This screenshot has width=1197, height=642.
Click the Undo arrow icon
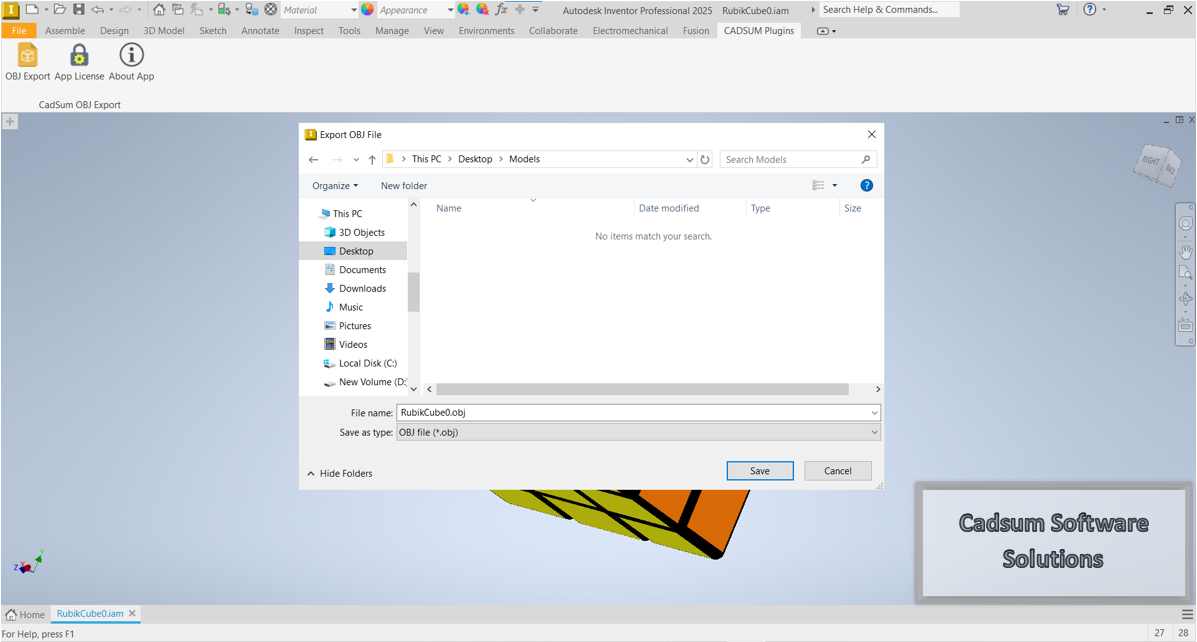(x=98, y=10)
